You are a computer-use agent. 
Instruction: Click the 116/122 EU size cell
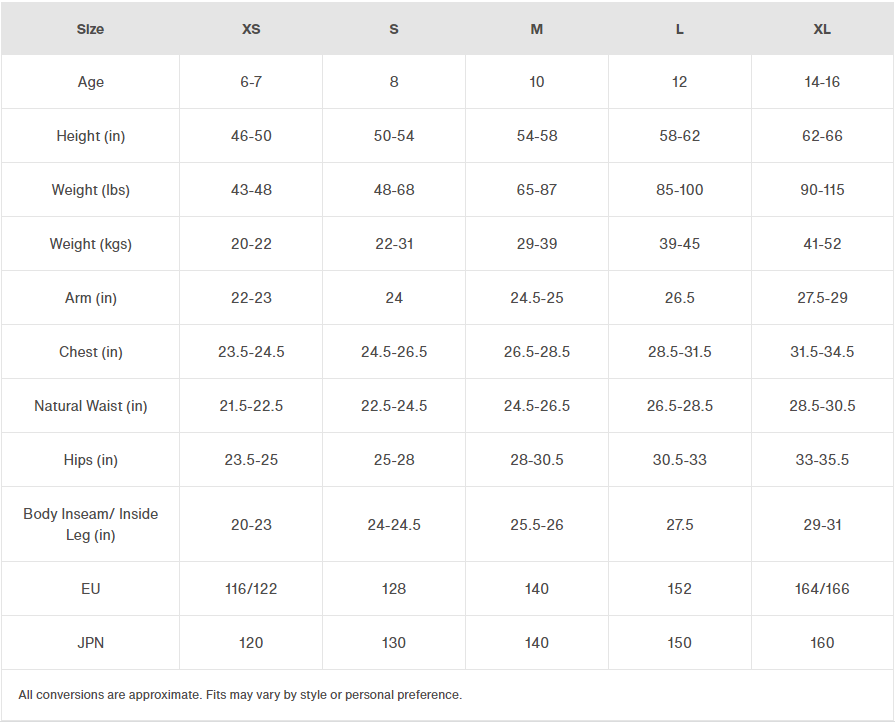[251, 589]
